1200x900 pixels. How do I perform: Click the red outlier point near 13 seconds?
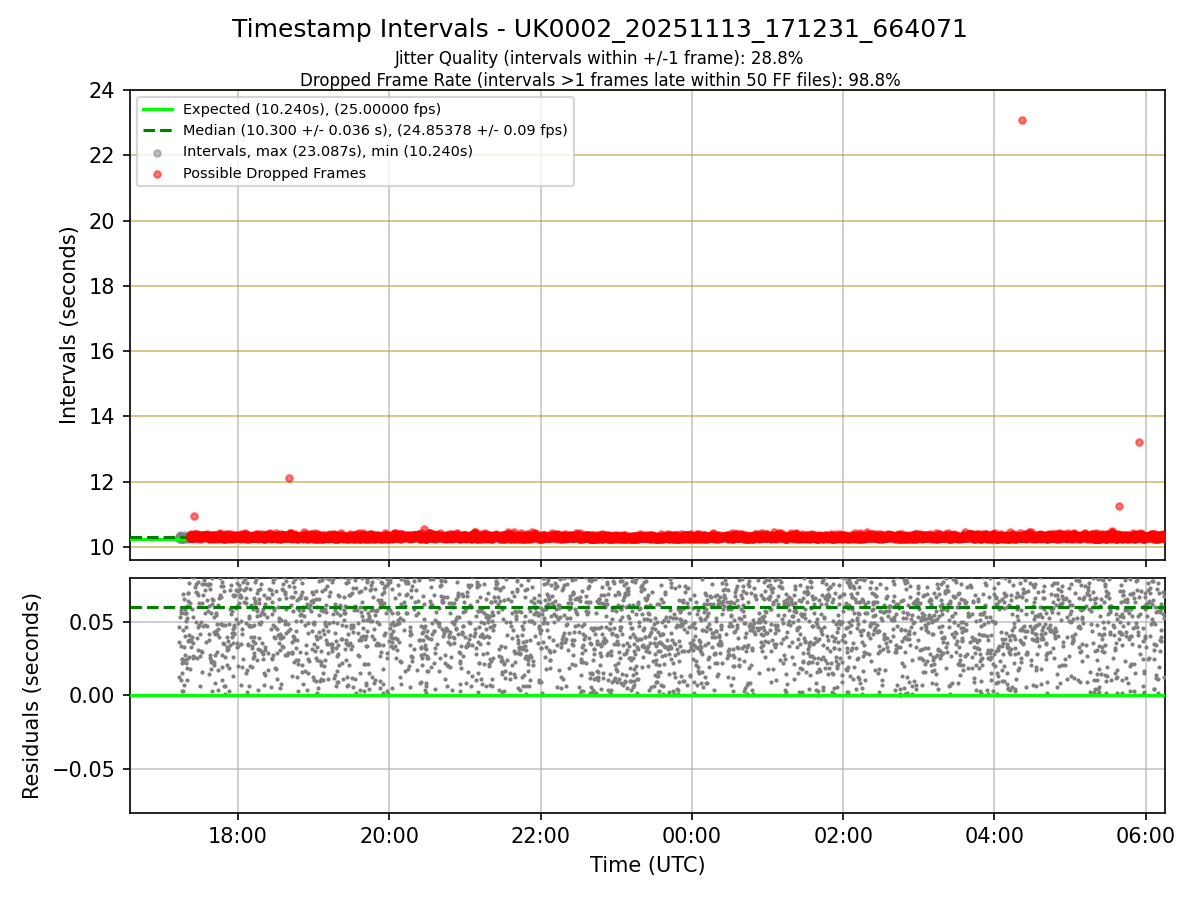1139,442
